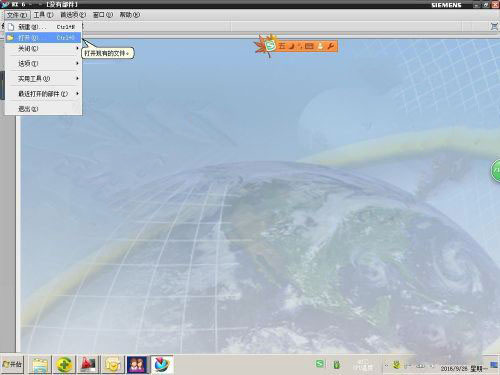Open the 最近打开的部件 recent parts submenu
Viewport: 500px width, 375px height.
pyautogui.click(x=43, y=94)
